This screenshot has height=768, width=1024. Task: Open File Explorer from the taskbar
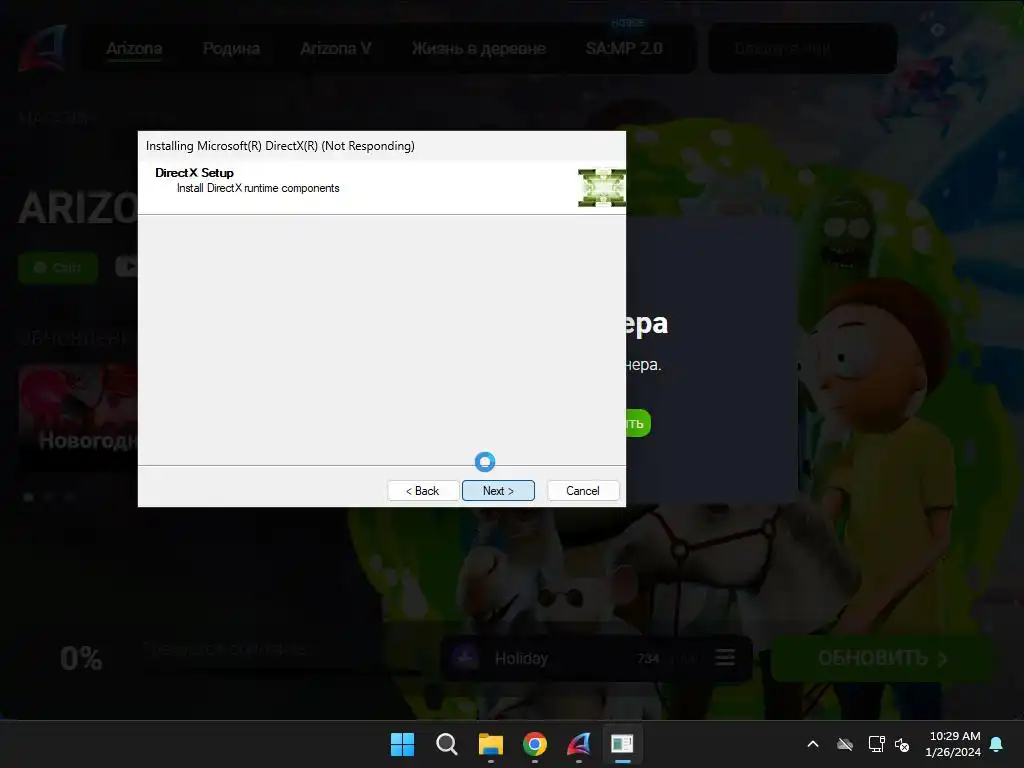pos(490,744)
